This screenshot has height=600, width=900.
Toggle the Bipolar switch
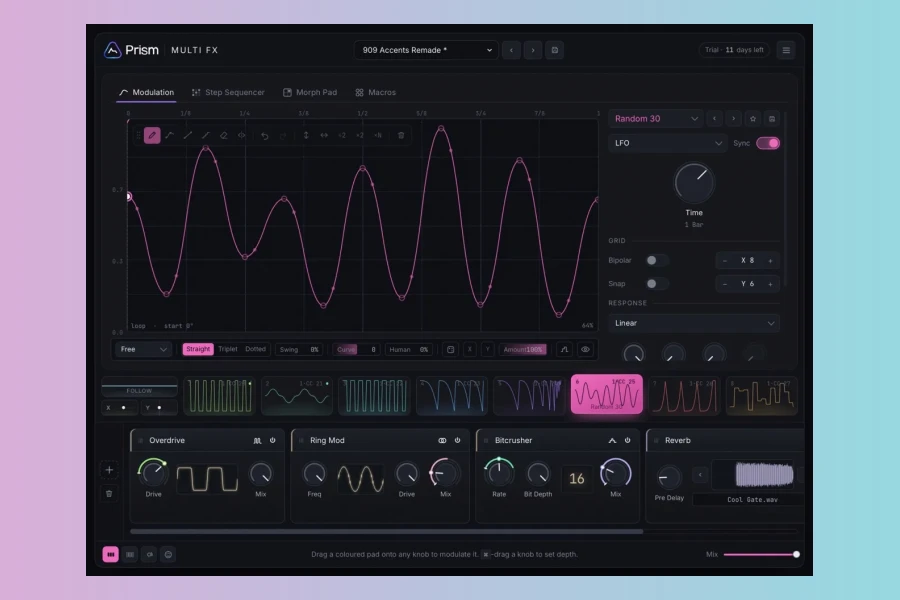pyautogui.click(x=657, y=261)
